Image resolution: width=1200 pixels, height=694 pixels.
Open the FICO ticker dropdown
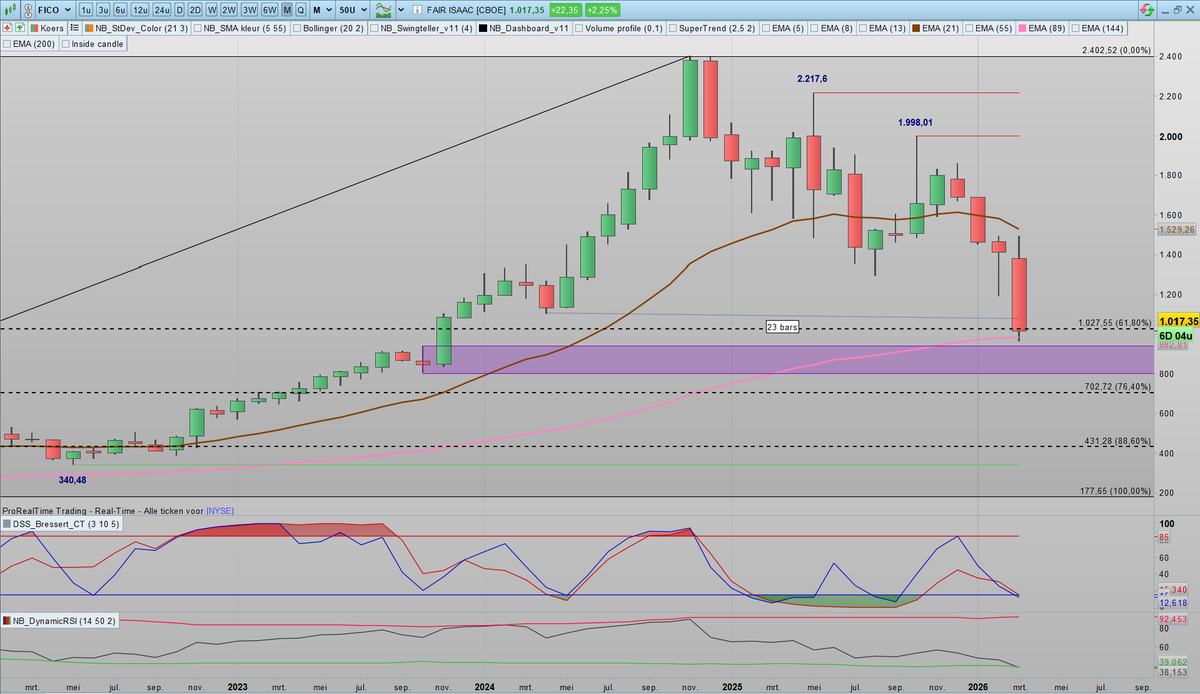[56, 10]
